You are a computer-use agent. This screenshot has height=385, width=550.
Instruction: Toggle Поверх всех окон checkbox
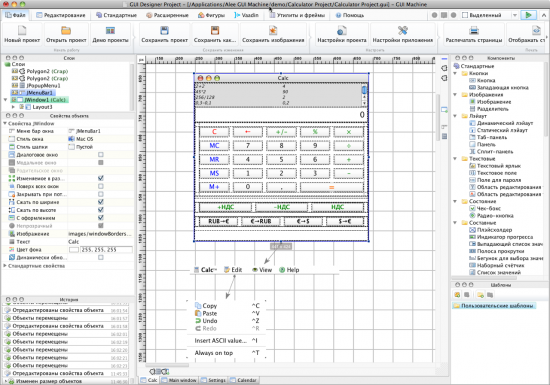(x=101, y=186)
